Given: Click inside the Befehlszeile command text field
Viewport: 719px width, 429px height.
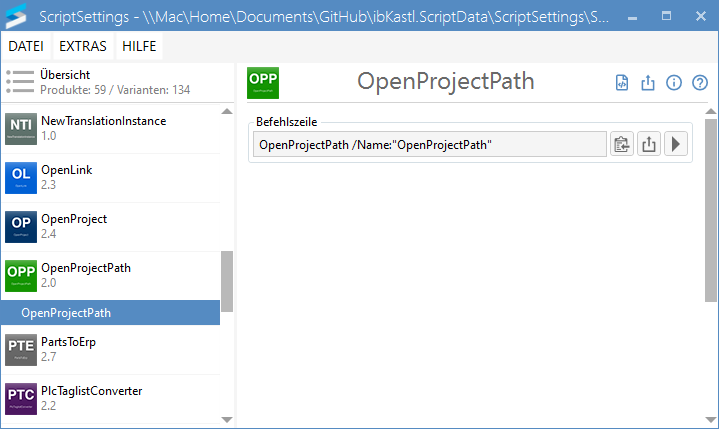Looking at the screenshot, I should coord(428,145).
